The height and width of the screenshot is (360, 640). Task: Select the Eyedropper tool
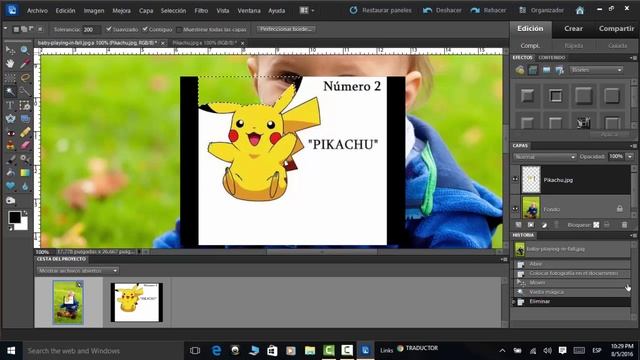25,64
